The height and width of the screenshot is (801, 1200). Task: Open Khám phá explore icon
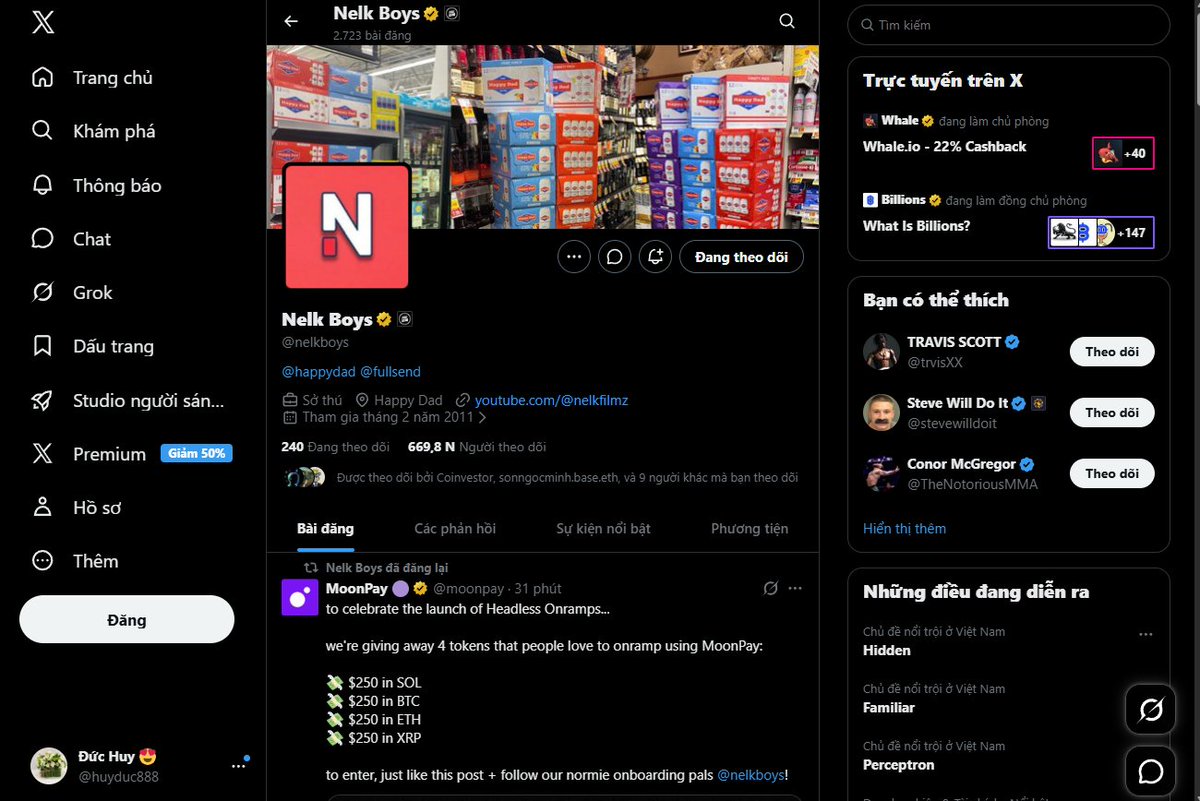click(x=42, y=131)
